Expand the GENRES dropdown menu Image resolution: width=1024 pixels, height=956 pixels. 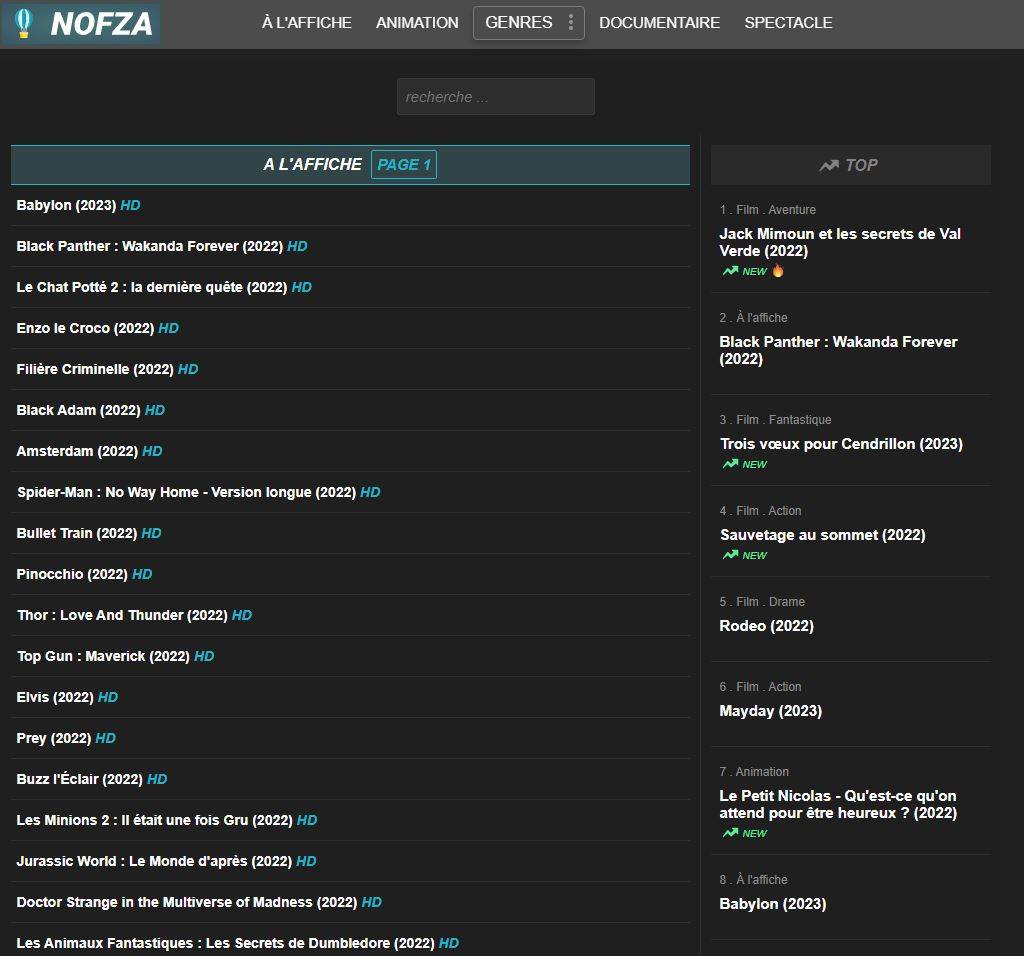[x=518, y=23]
